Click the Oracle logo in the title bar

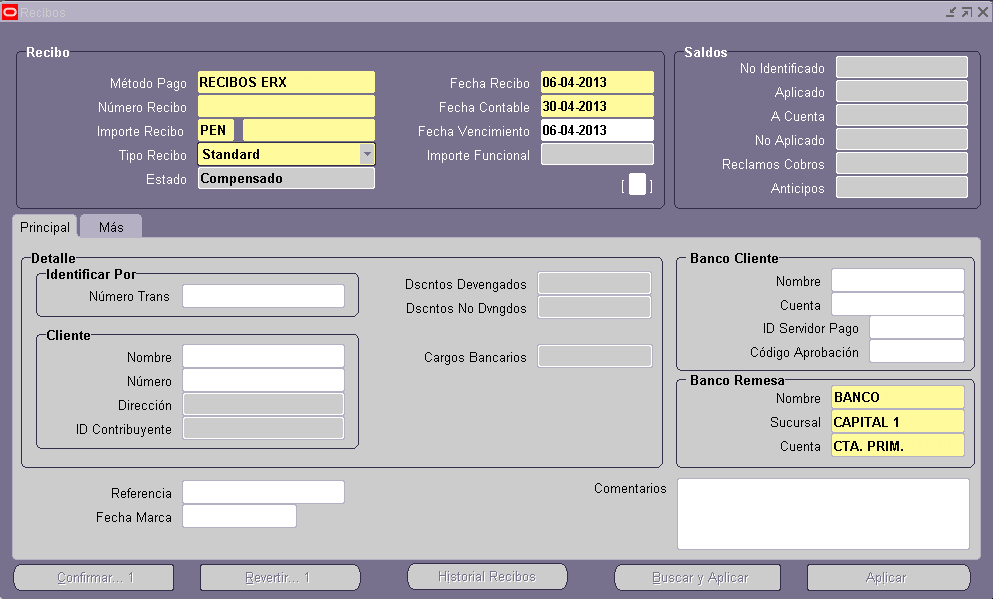point(11,11)
